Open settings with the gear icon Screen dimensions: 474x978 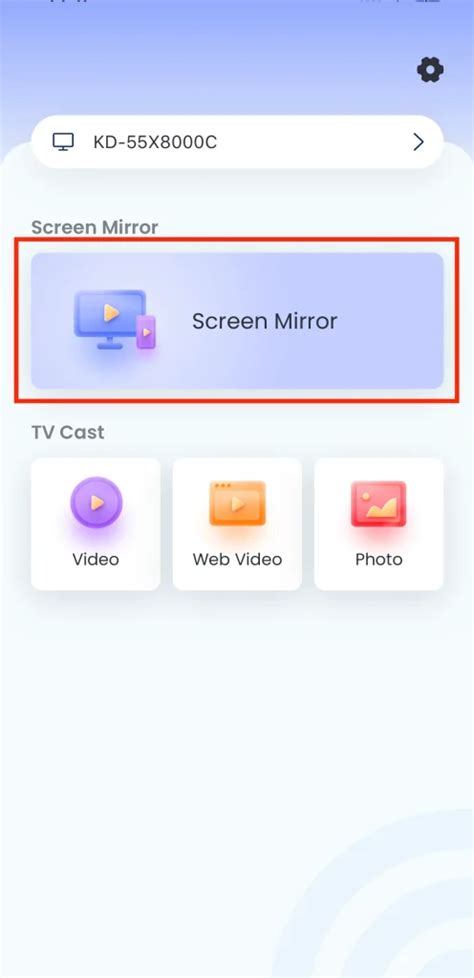(430, 70)
